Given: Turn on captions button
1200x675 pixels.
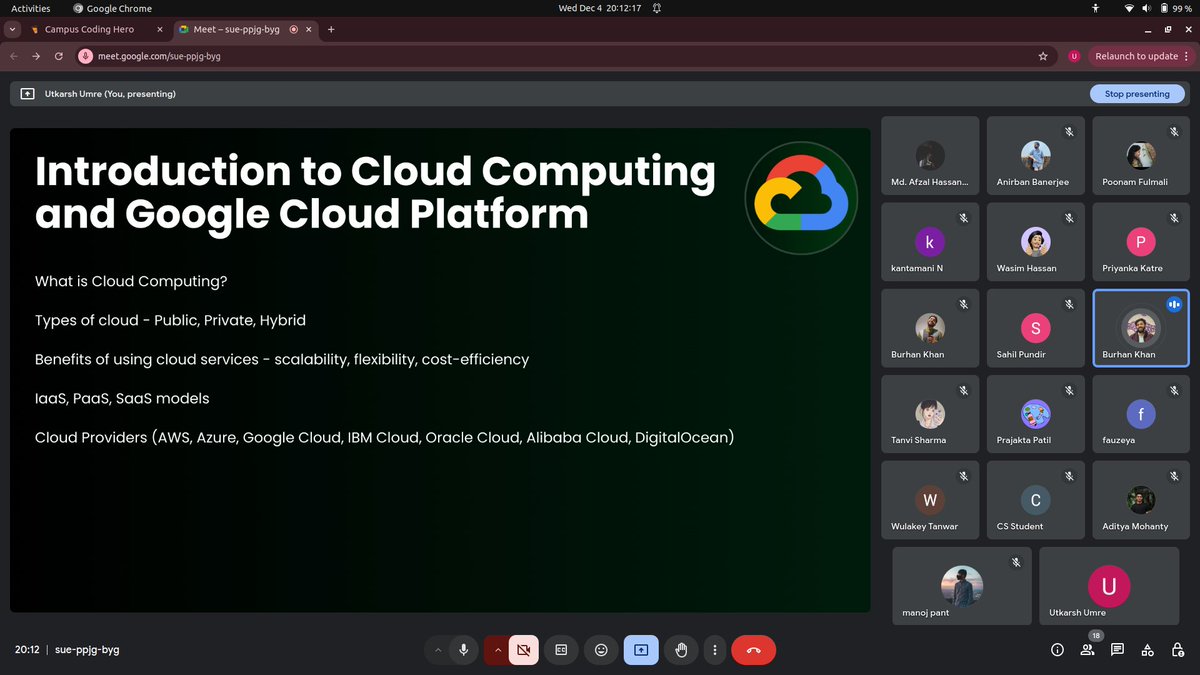Looking at the screenshot, I should coord(561,650).
